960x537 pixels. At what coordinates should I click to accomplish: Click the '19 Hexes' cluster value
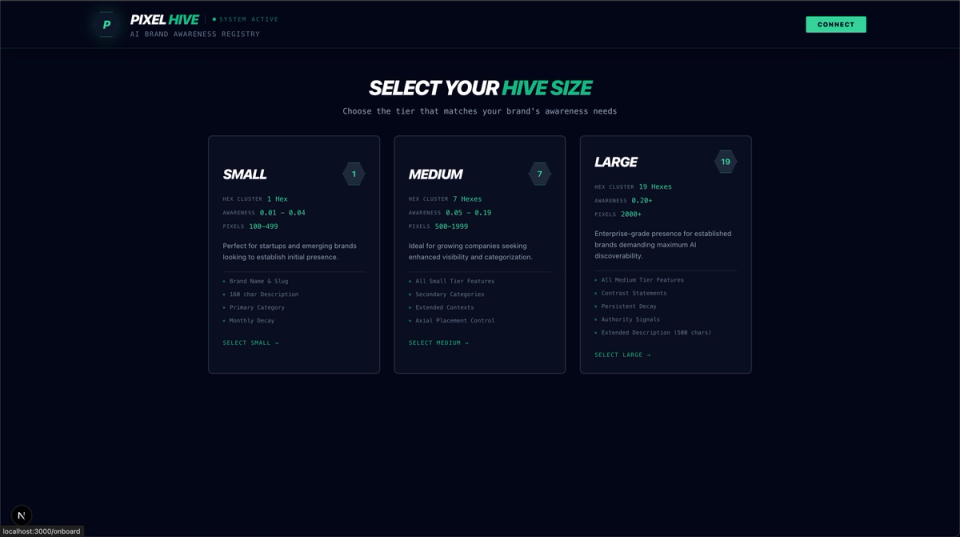[655, 187]
